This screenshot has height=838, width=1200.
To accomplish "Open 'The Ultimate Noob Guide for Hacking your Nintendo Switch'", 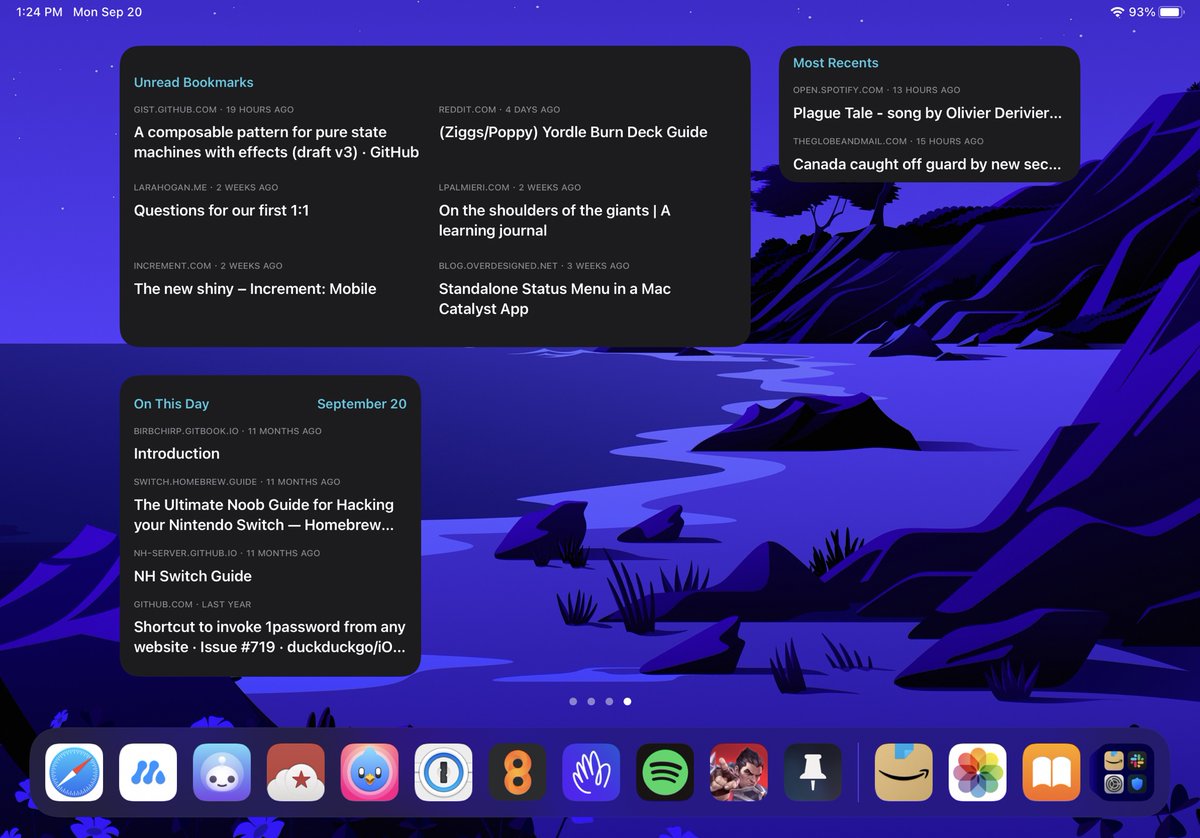I will [x=264, y=514].
